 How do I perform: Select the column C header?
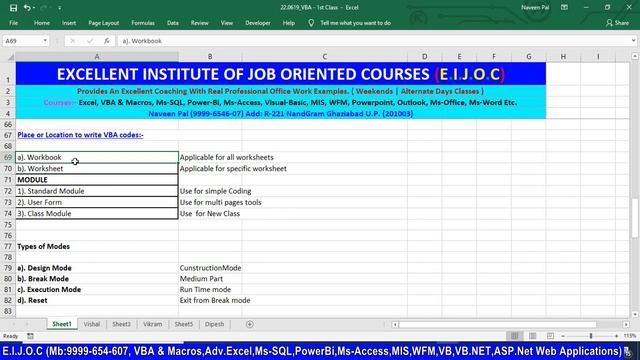[324, 57]
